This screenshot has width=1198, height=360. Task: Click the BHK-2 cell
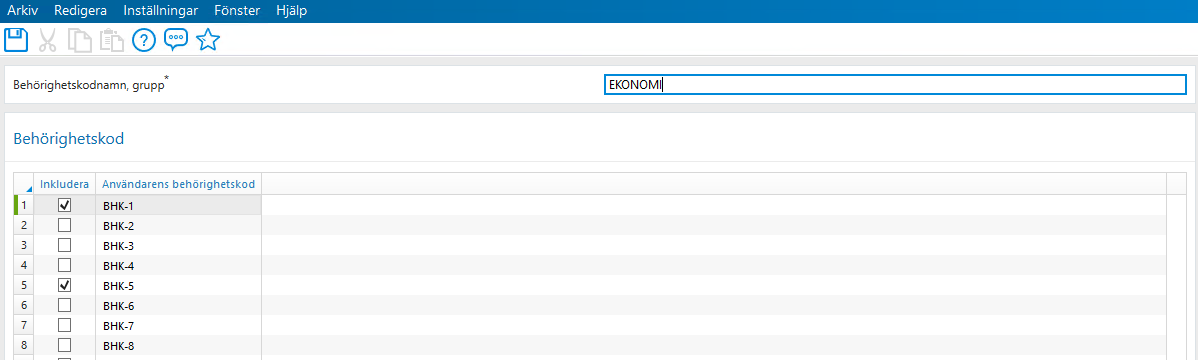click(179, 225)
